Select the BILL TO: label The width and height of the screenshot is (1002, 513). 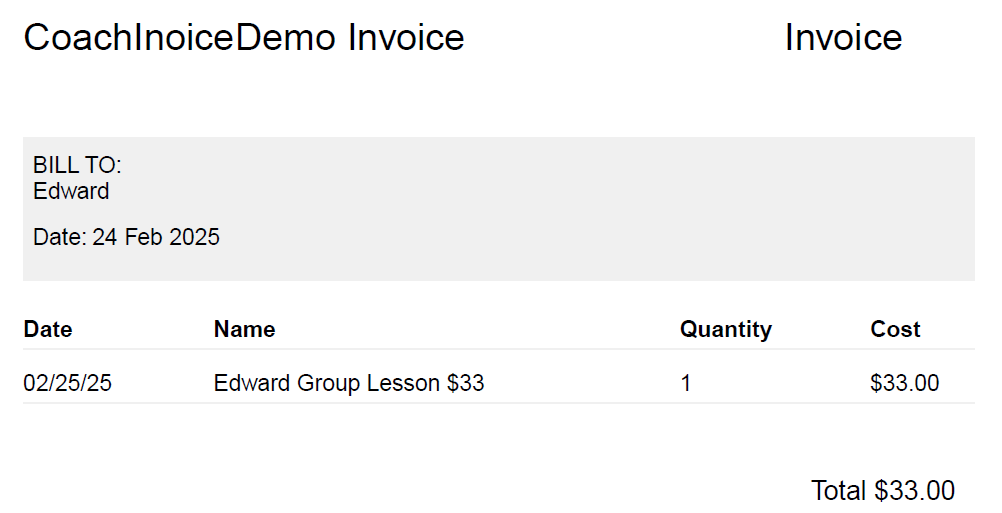77,166
